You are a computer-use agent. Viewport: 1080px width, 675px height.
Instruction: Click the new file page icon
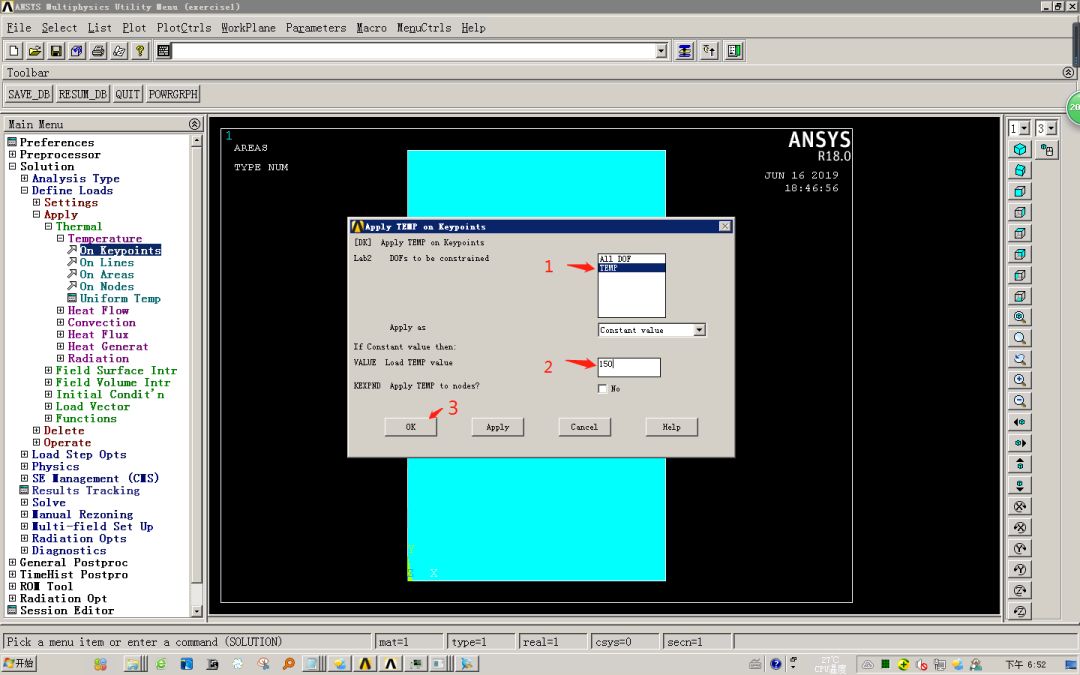pyautogui.click(x=13, y=51)
